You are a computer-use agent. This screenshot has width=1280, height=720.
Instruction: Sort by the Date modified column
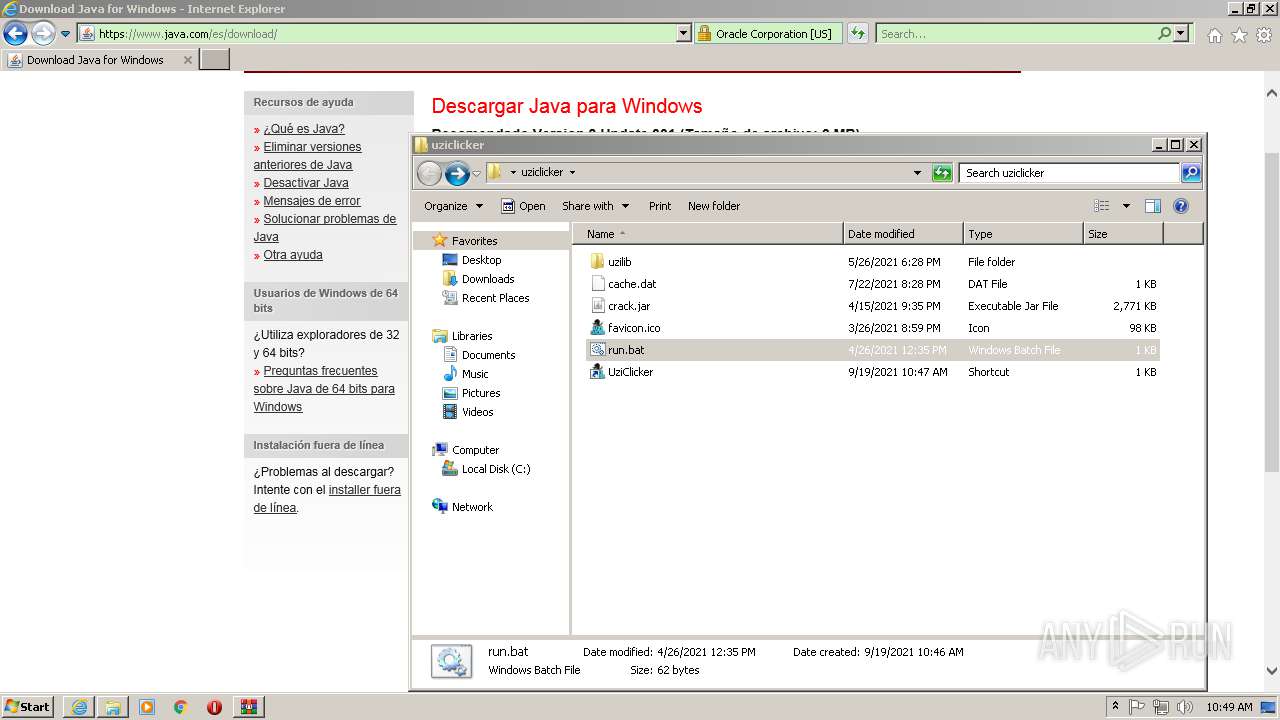(903, 234)
